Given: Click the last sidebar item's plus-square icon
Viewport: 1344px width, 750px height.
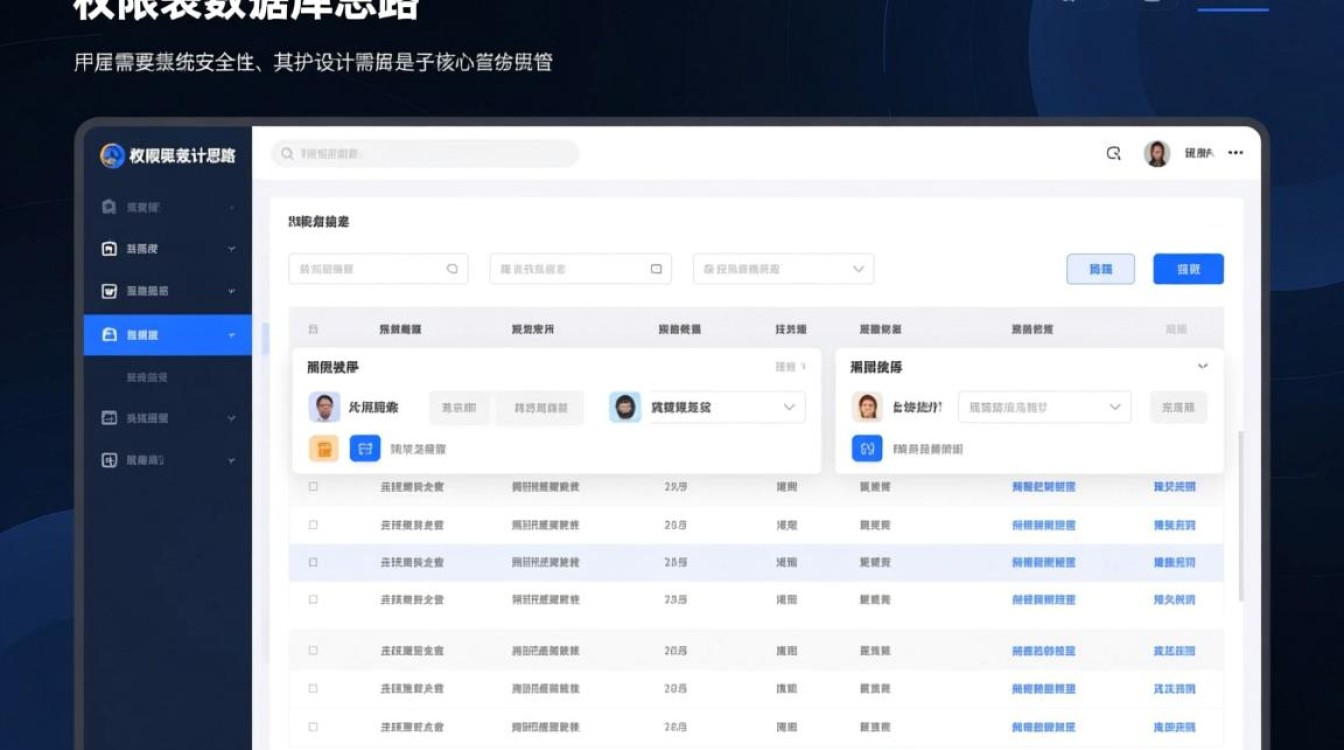Looking at the screenshot, I should 110,460.
